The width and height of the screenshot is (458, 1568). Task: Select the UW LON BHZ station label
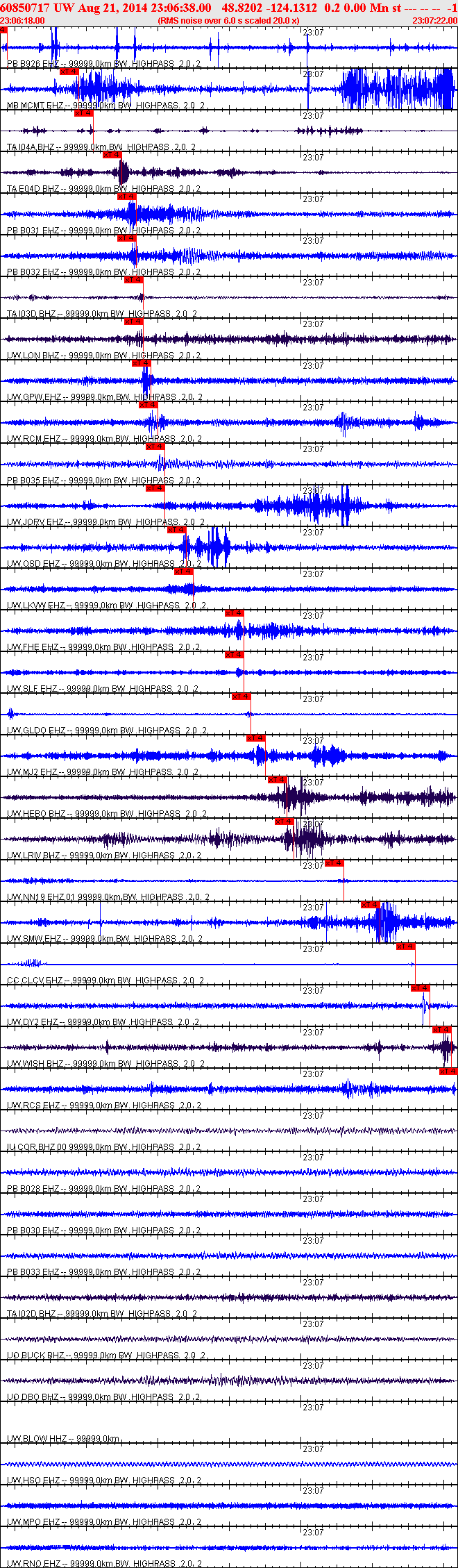104,356
